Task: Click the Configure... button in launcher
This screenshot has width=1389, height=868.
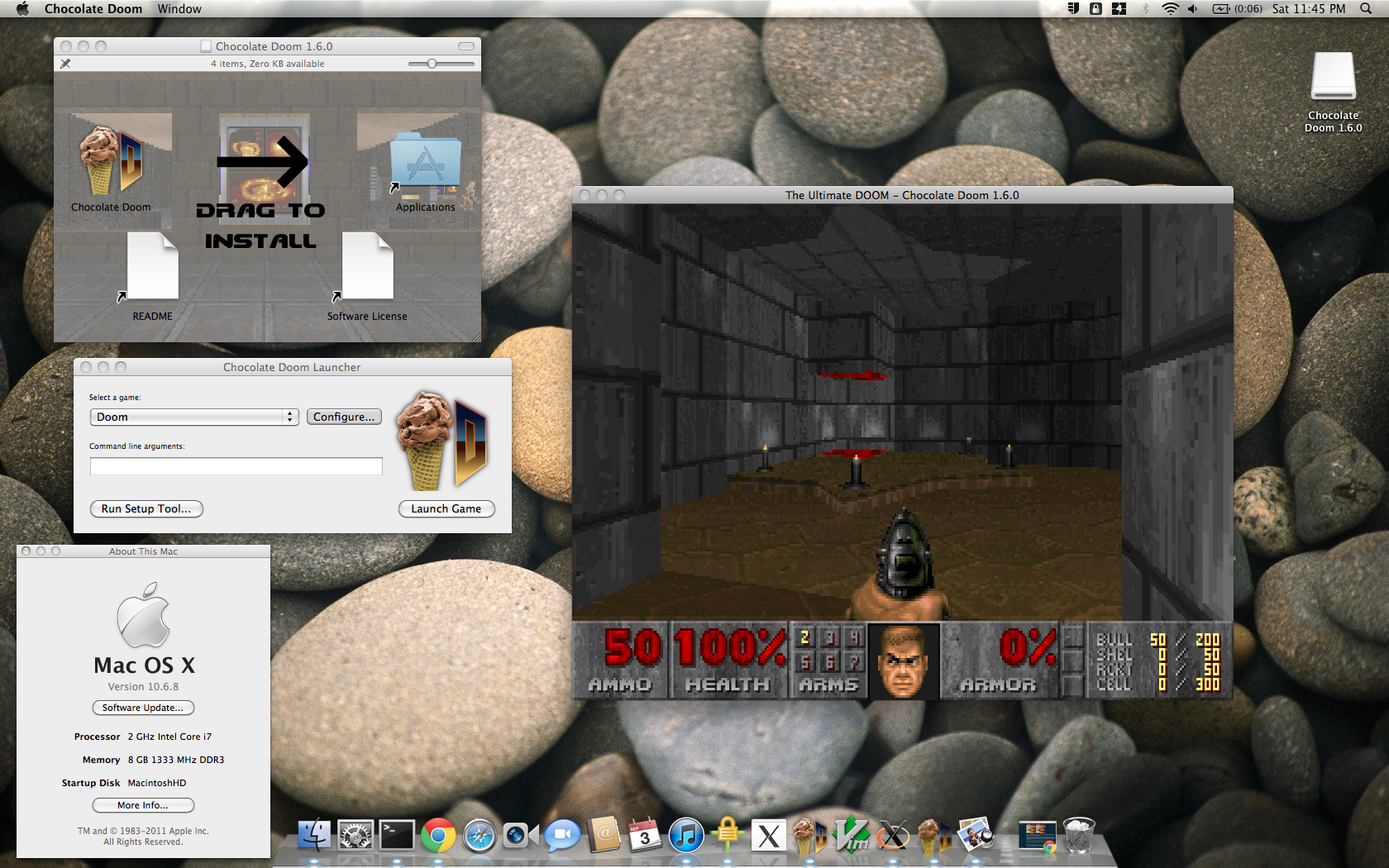Action: [x=344, y=417]
